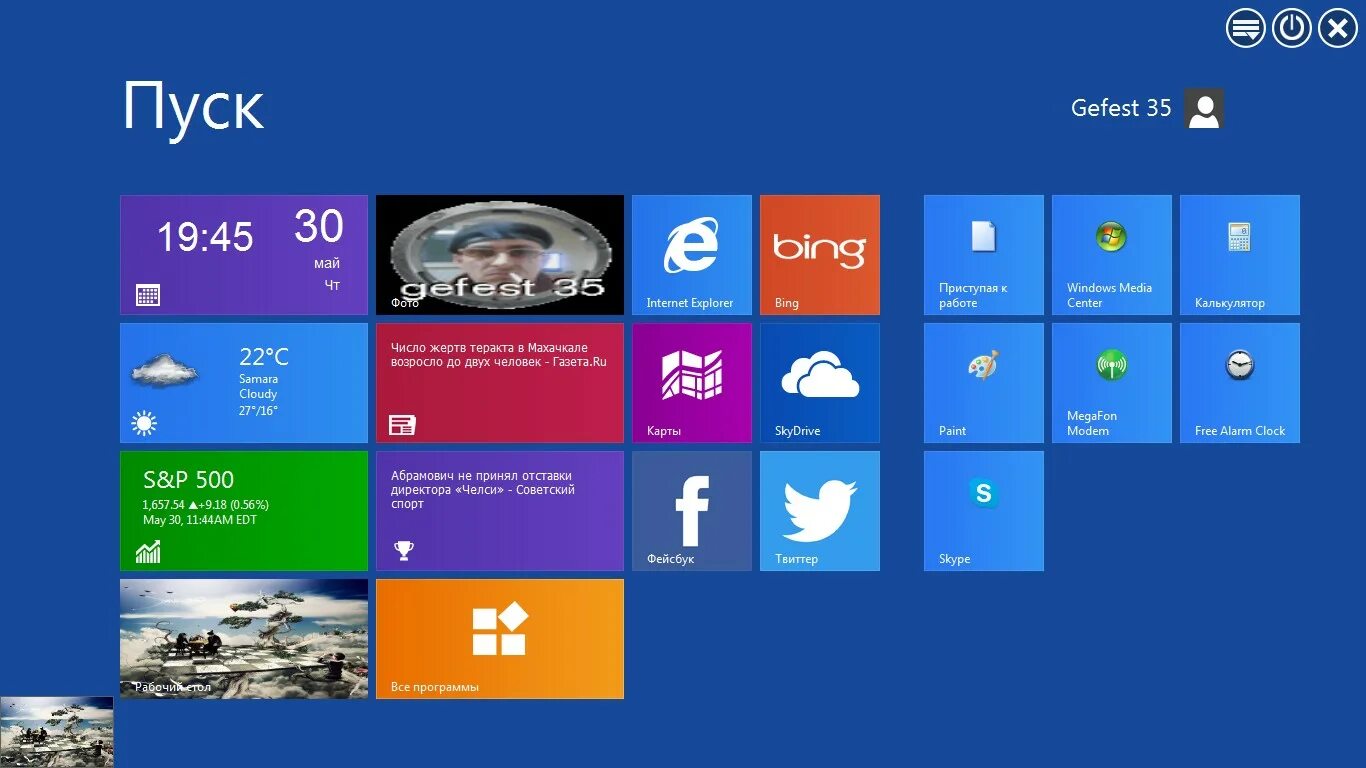Start a Bing search
Viewport: 1366px width, 768px height.
point(819,254)
